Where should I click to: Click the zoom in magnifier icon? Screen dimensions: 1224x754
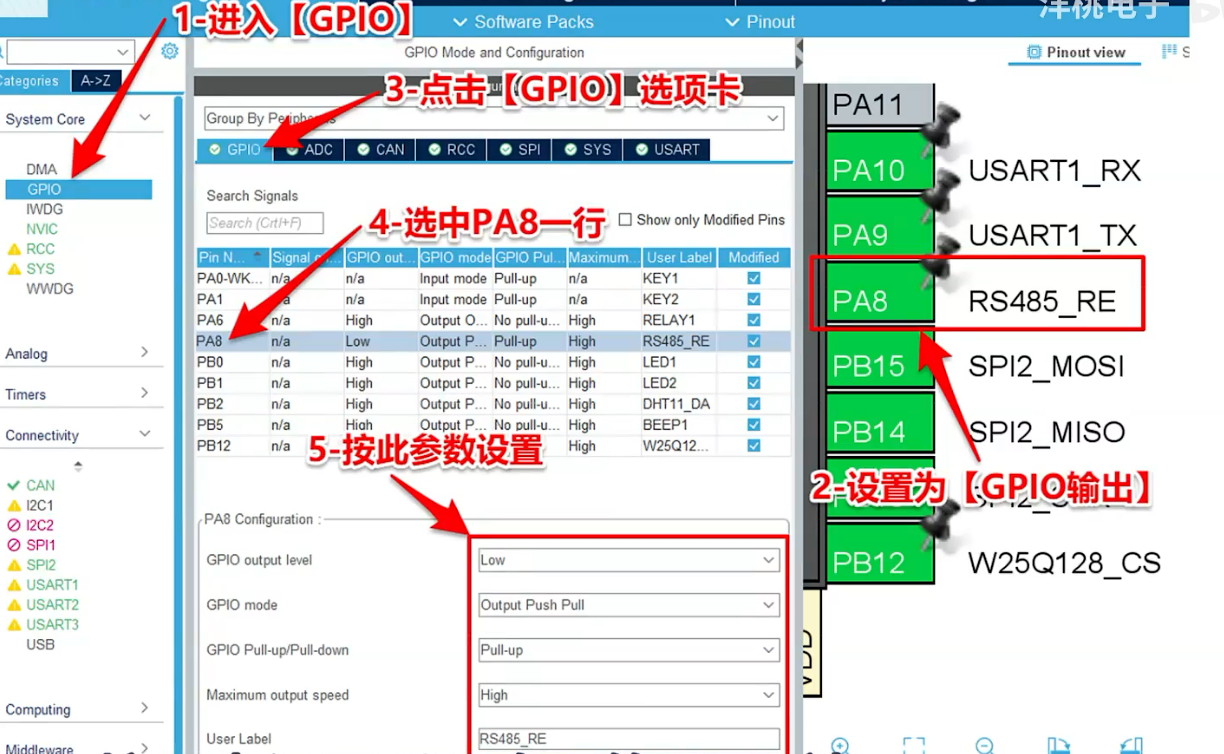click(x=840, y=746)
